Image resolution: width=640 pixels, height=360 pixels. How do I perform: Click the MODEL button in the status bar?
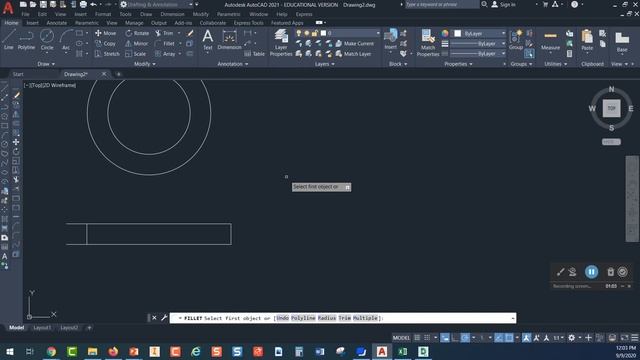click(401, 338)
